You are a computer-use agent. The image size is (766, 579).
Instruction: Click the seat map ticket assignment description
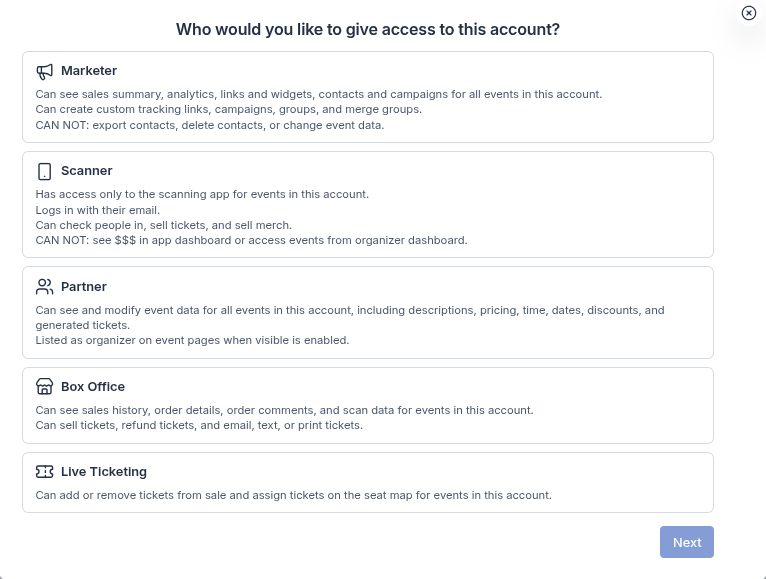point(294,495)
